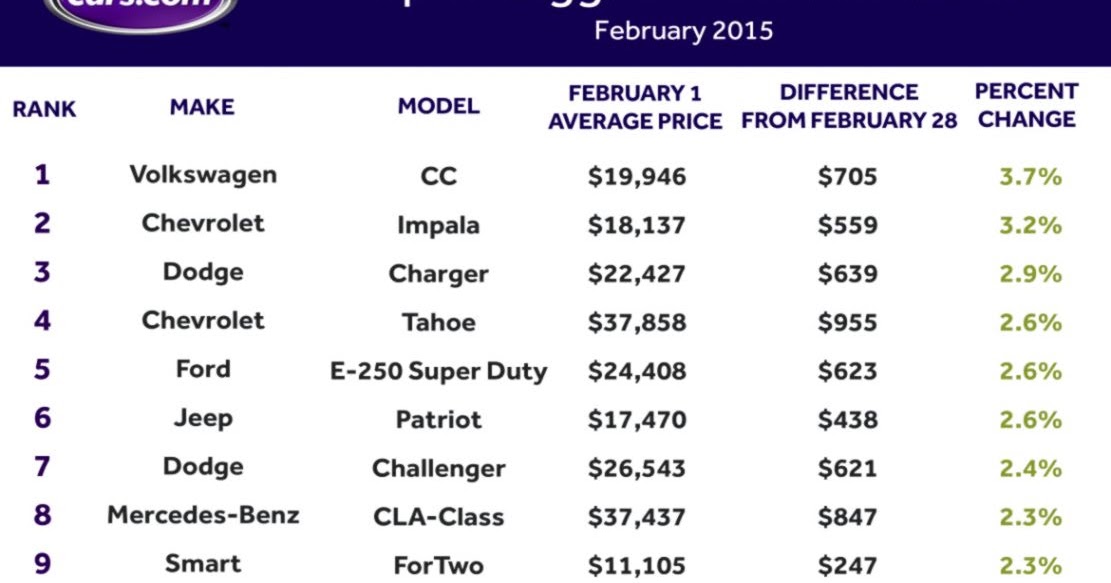Click the Difference From February 28 header
This screenshot has width=1111, height=583.
848,107
